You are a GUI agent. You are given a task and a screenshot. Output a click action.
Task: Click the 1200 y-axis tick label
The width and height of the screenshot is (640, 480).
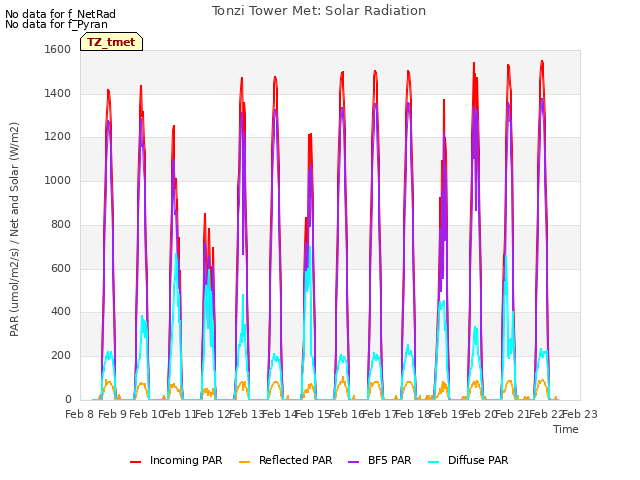point(58,137)
